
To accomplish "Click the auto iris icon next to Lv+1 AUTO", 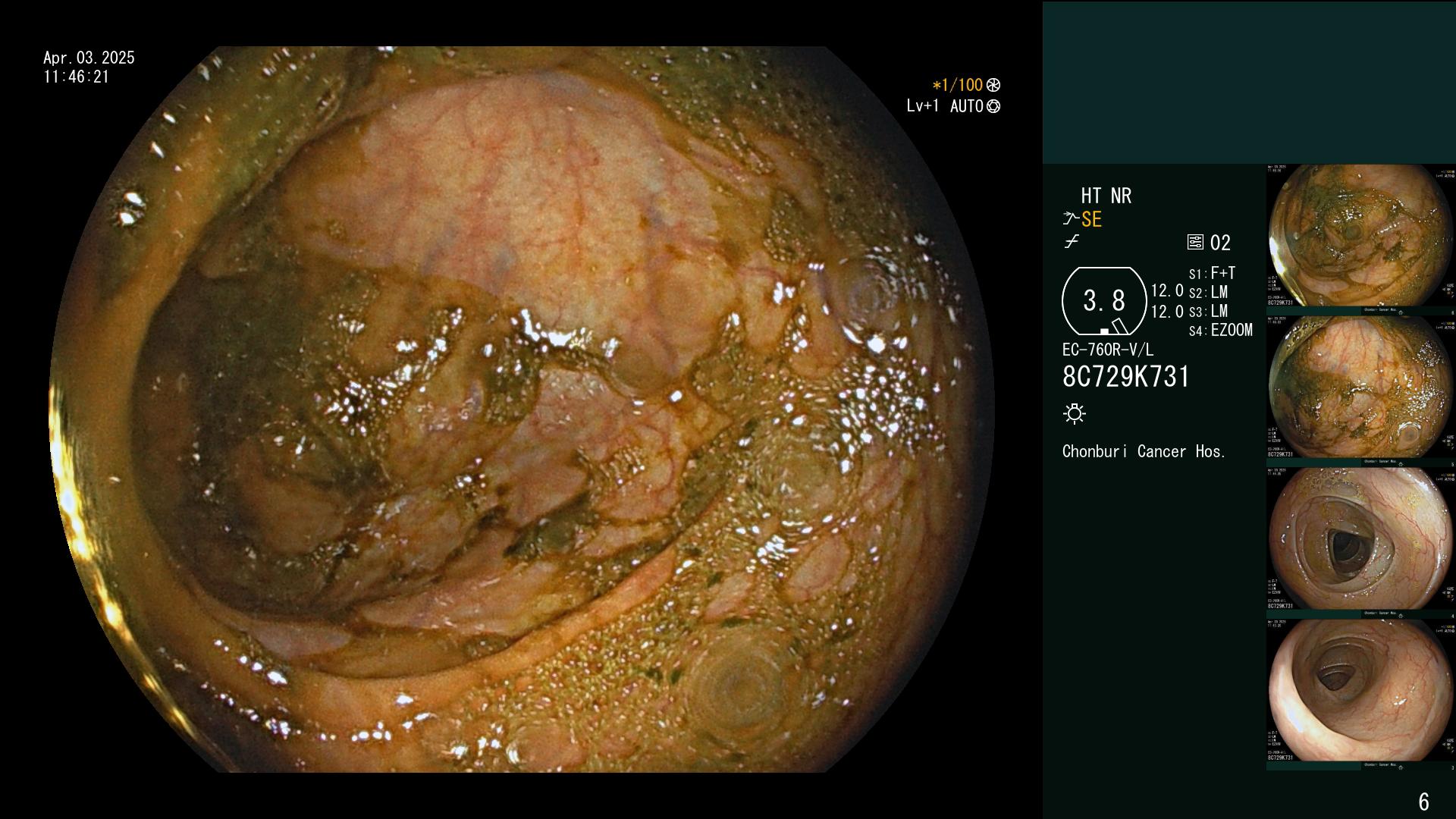I will tap(993, 107).
